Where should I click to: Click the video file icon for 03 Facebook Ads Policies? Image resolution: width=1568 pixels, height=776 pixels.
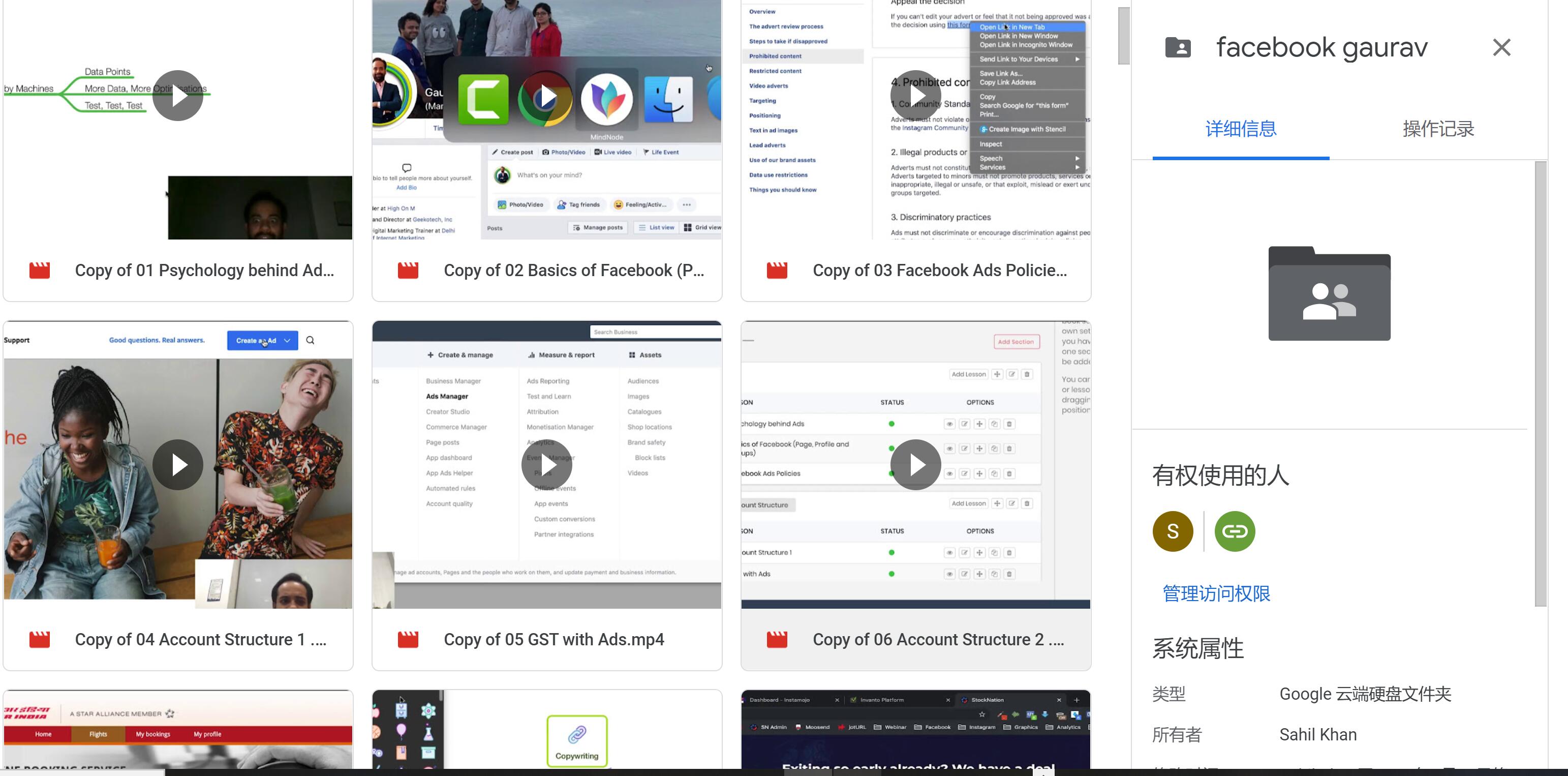tap(777, 271)
